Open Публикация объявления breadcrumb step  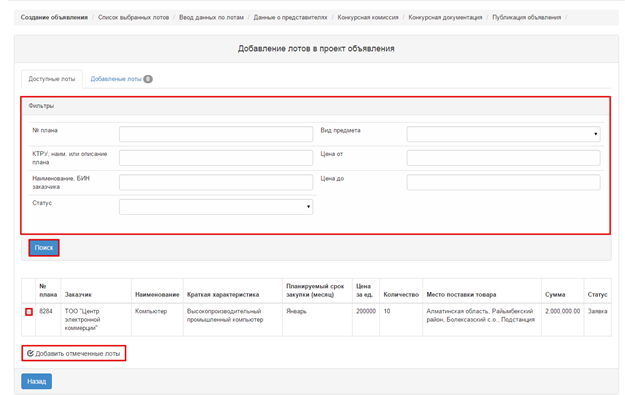(527, 18)
